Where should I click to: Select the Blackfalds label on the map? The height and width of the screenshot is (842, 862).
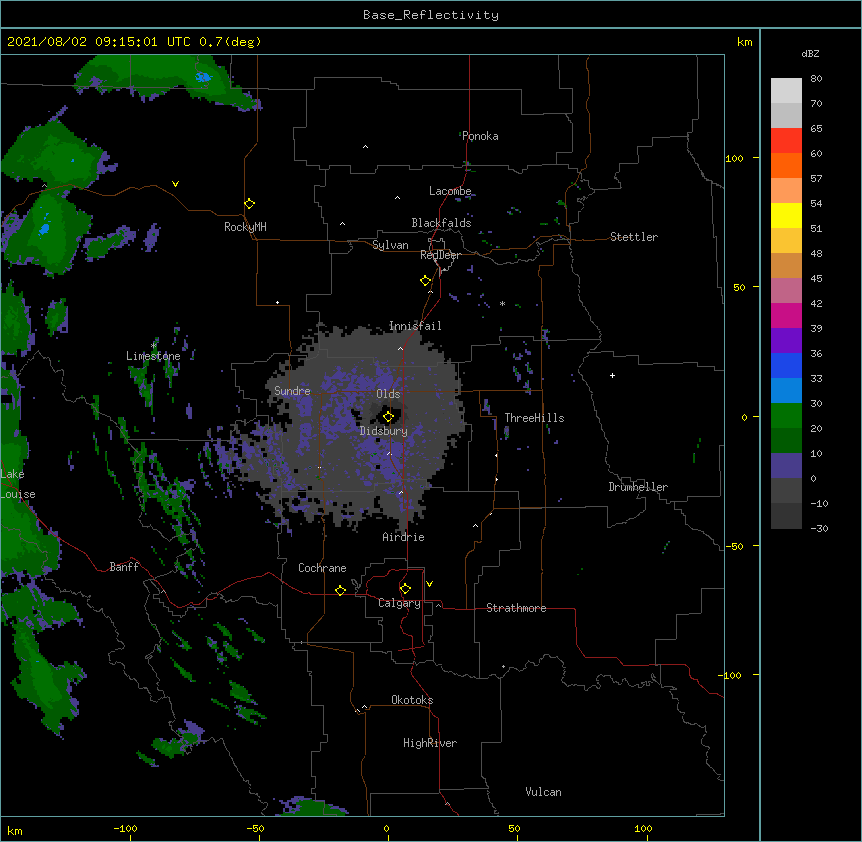point(441,223)
